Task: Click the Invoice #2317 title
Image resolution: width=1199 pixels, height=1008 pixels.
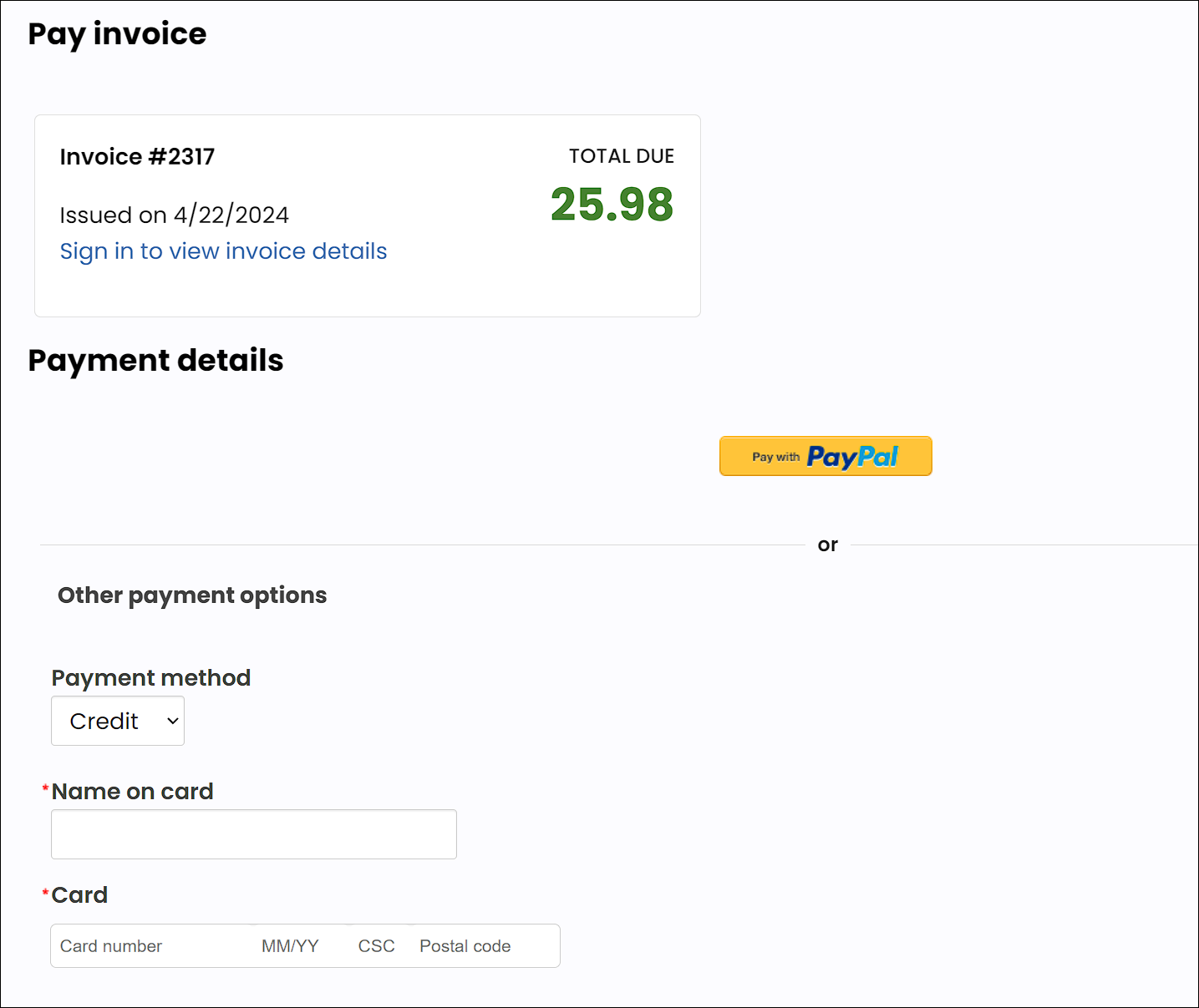Action: pyautogui.click(x=137, y=157)
